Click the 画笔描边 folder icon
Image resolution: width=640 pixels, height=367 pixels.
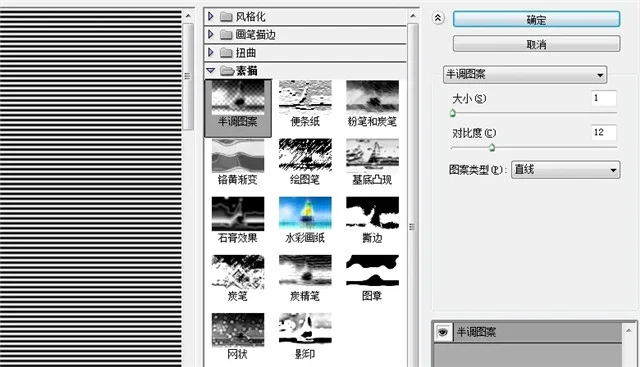point(226,35)
